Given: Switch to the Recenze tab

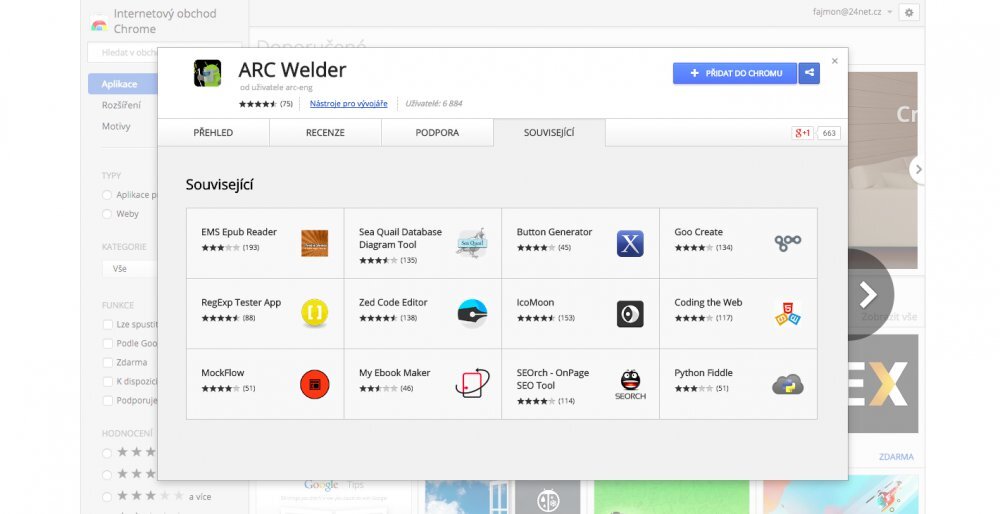Looking at the screenshot, I should click(325, 132).
